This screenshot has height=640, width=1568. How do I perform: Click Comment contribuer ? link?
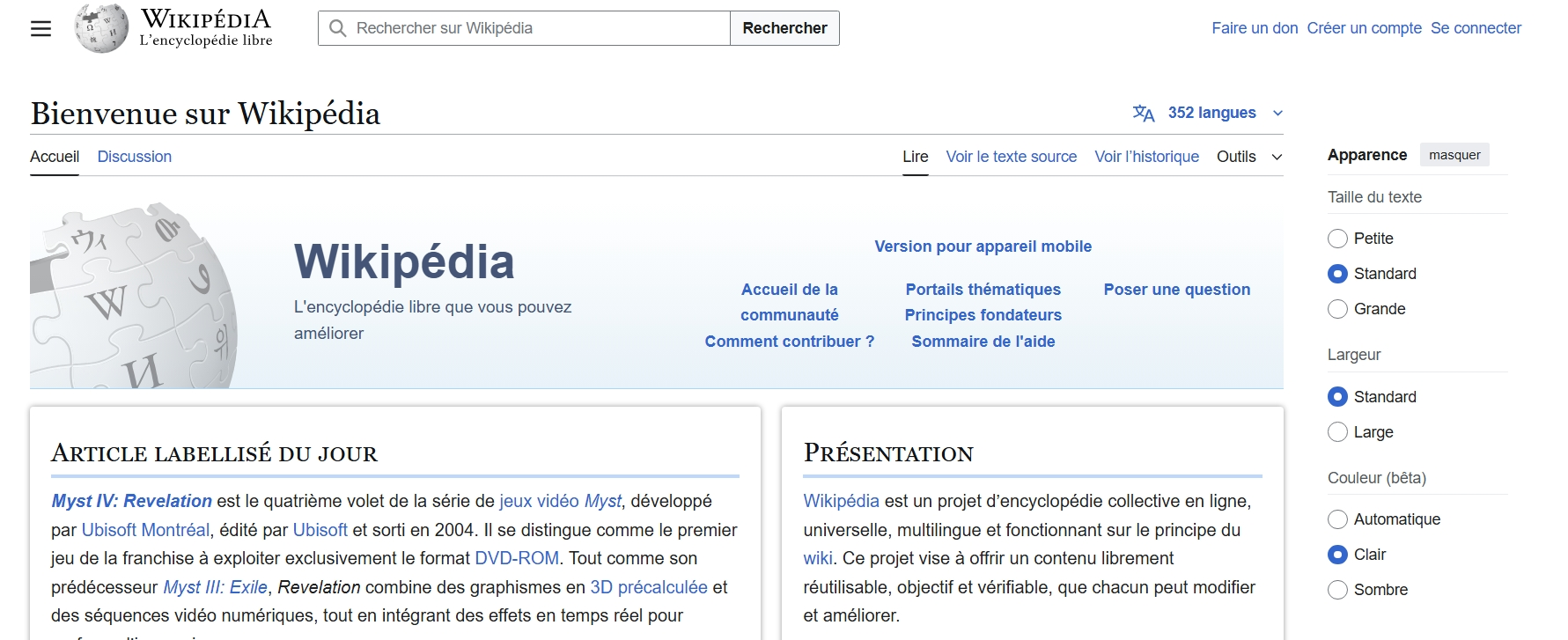point(790,342)
